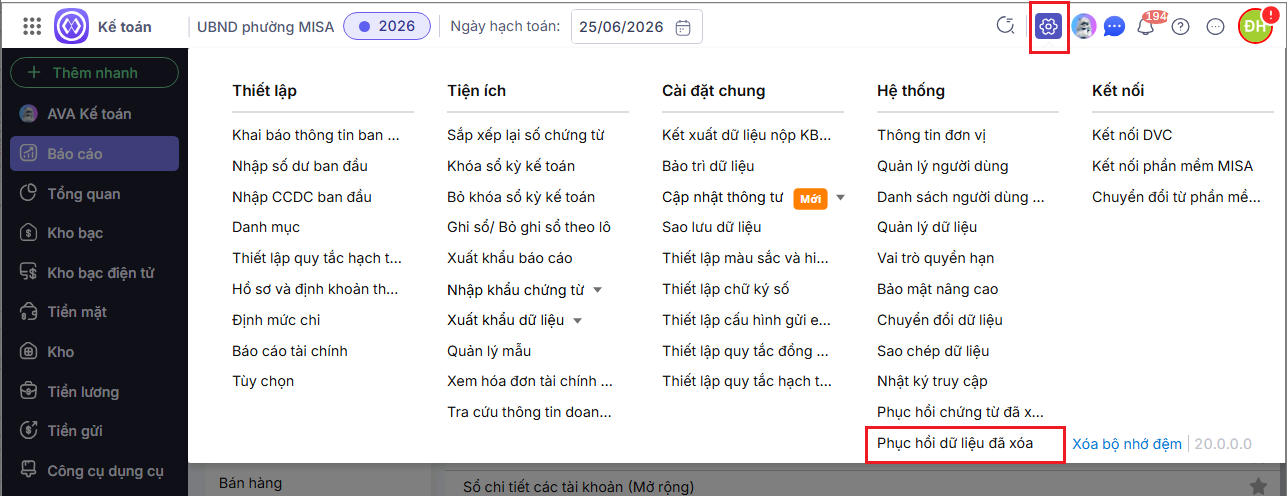Open Sắp xếp lại số chứng từ
The width and height of the screenshot is (1287, 496).
coord(525,135)
